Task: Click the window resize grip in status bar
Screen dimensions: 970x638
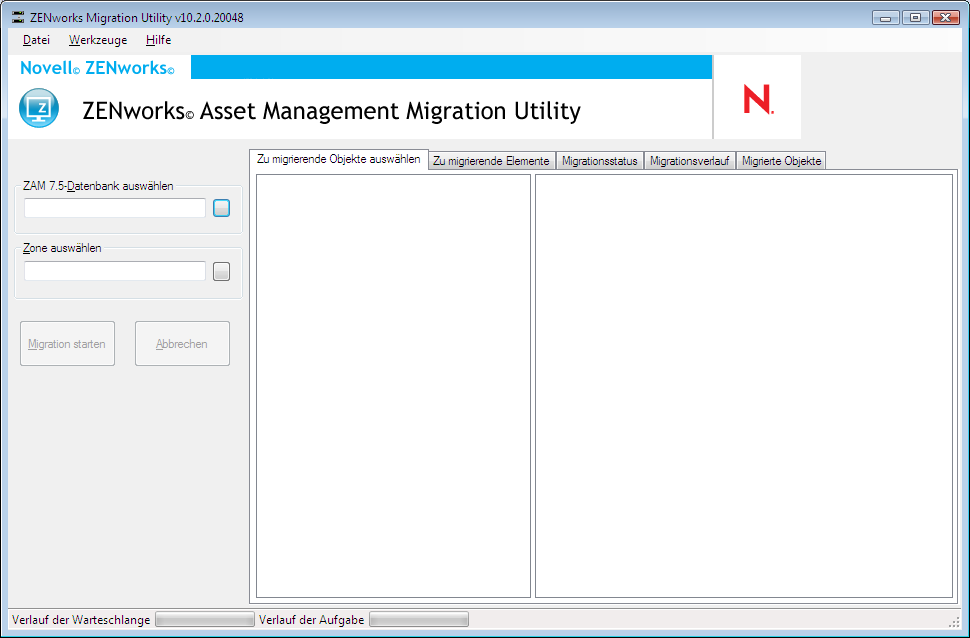Action: [953, 621]
